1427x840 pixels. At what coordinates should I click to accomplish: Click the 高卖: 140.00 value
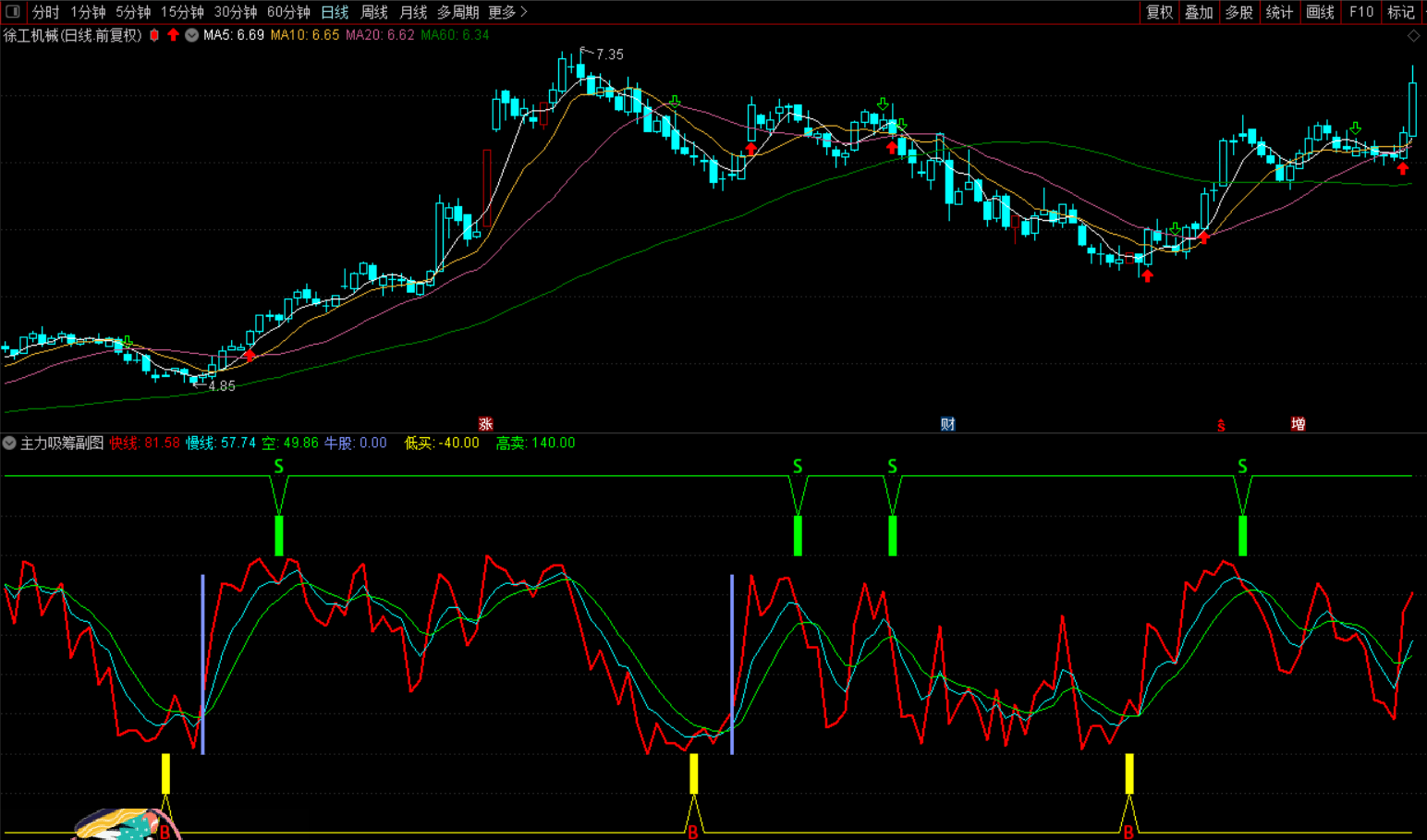535,443
